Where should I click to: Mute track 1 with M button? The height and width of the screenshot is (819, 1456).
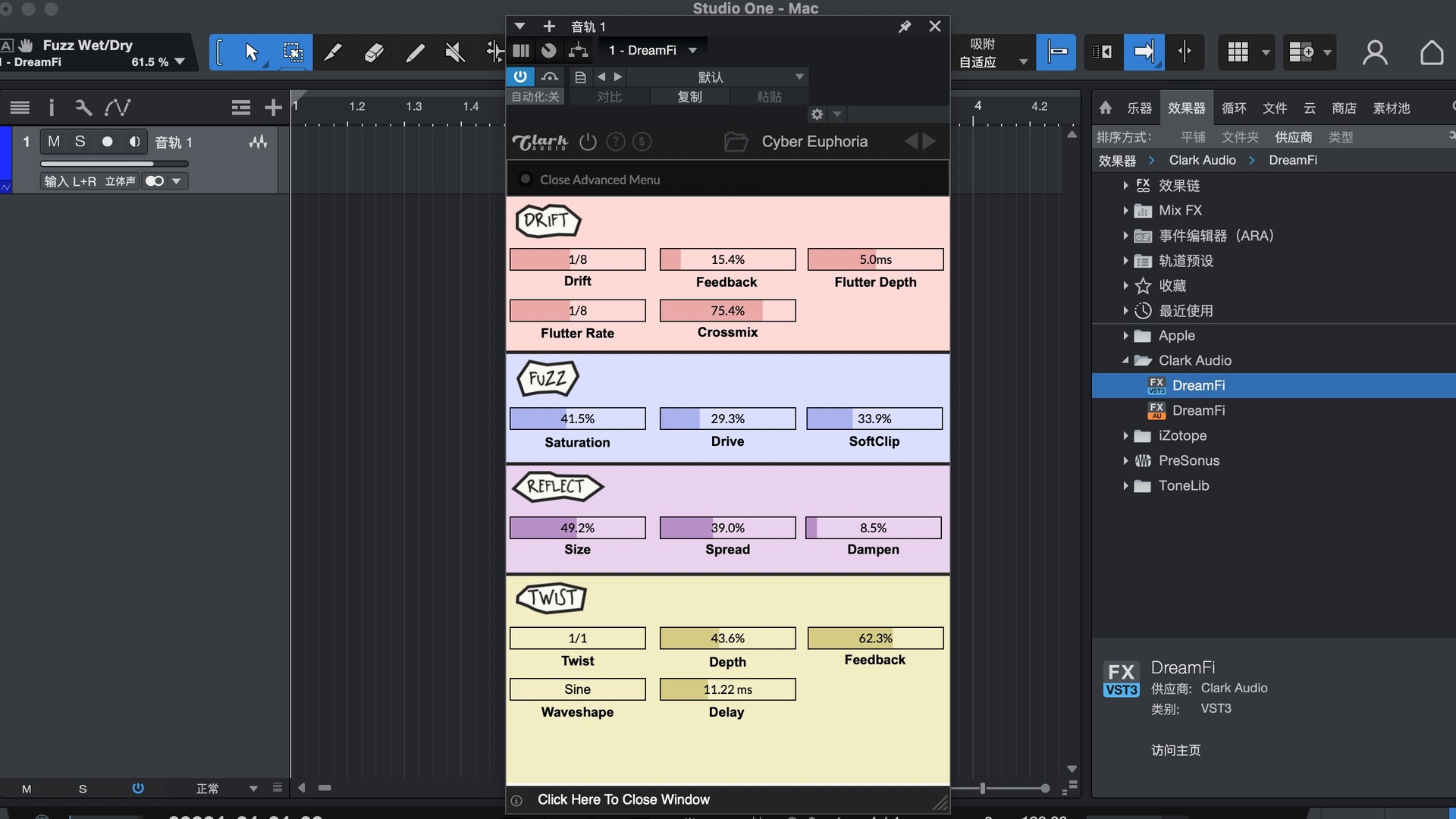[53, 142]
